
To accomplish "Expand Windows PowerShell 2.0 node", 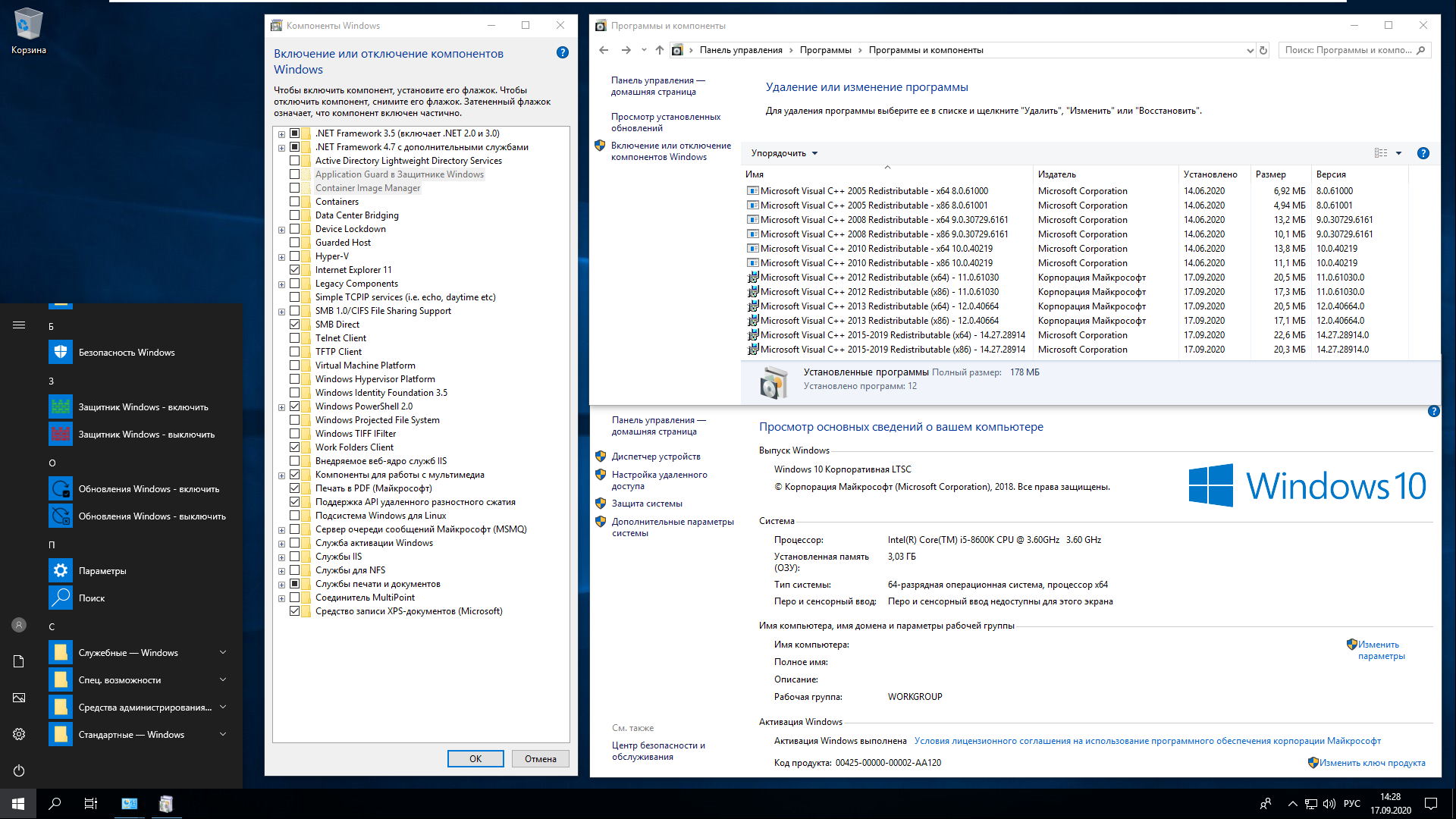I will click(x=281, y=407).
